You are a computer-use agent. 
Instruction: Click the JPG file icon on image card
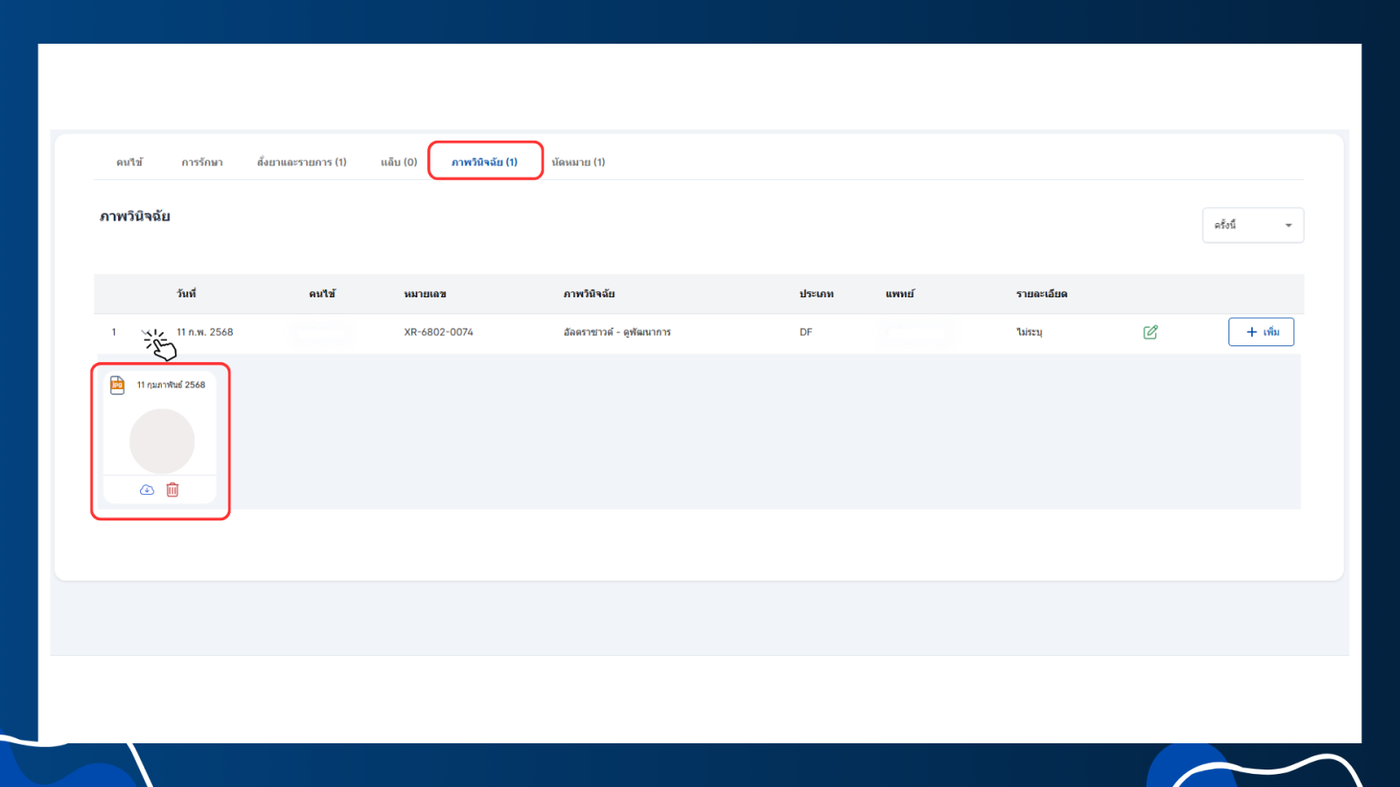click(117, 385)
